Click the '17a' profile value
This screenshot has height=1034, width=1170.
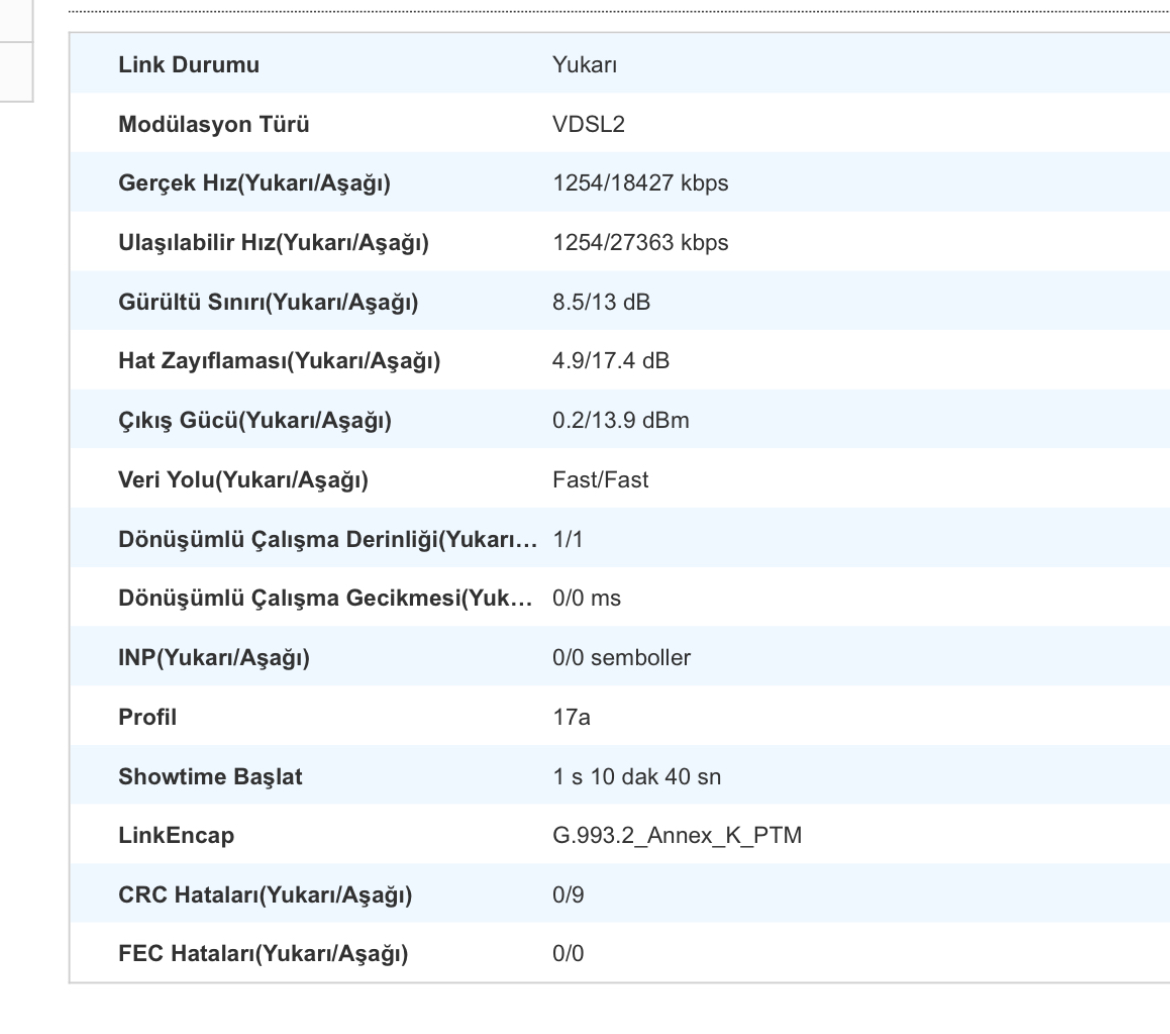571,717
